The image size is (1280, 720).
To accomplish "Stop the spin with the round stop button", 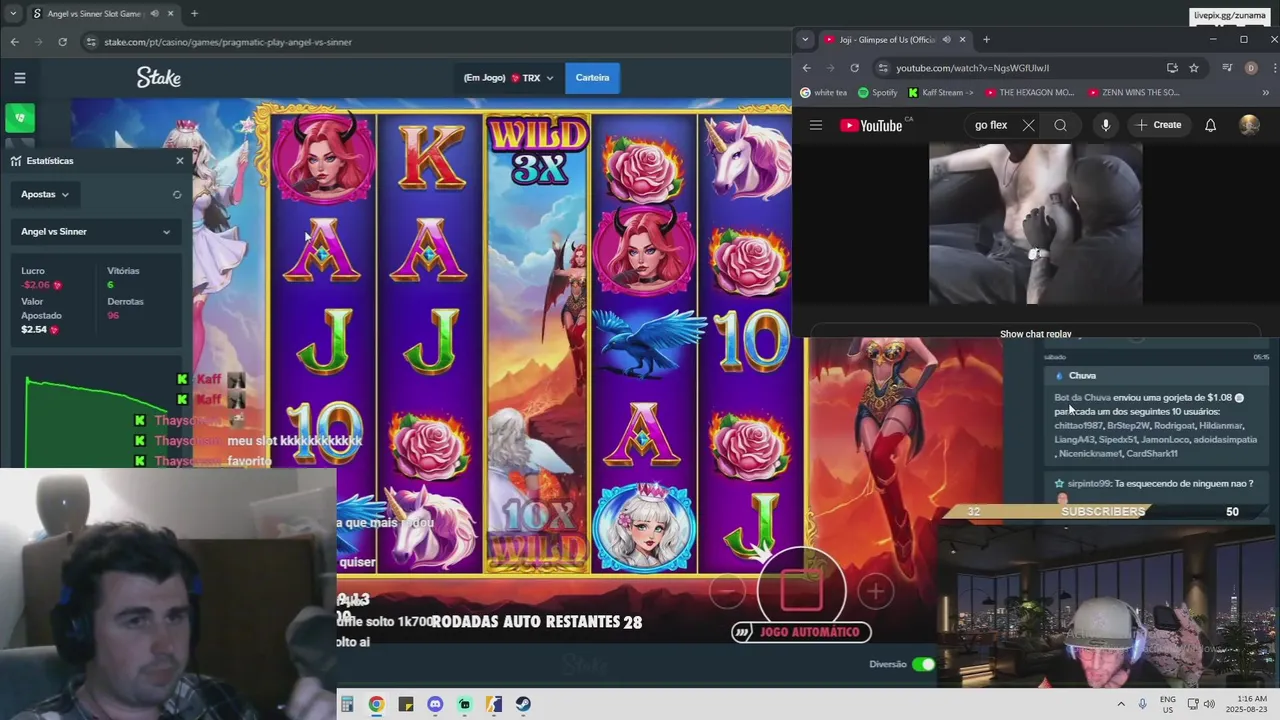I will coord(801,591).
